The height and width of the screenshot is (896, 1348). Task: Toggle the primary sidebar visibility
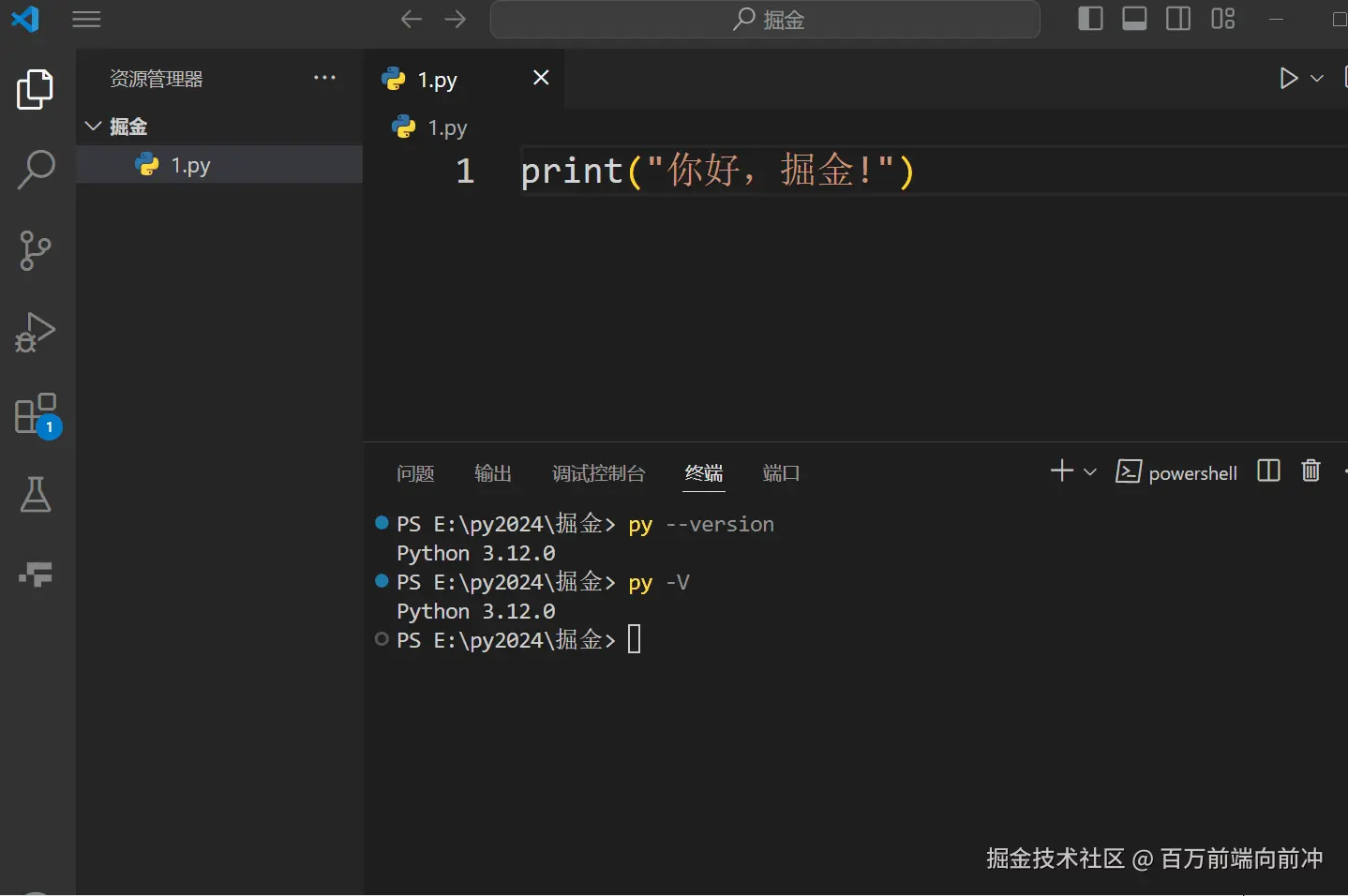tap(1091, 19)
